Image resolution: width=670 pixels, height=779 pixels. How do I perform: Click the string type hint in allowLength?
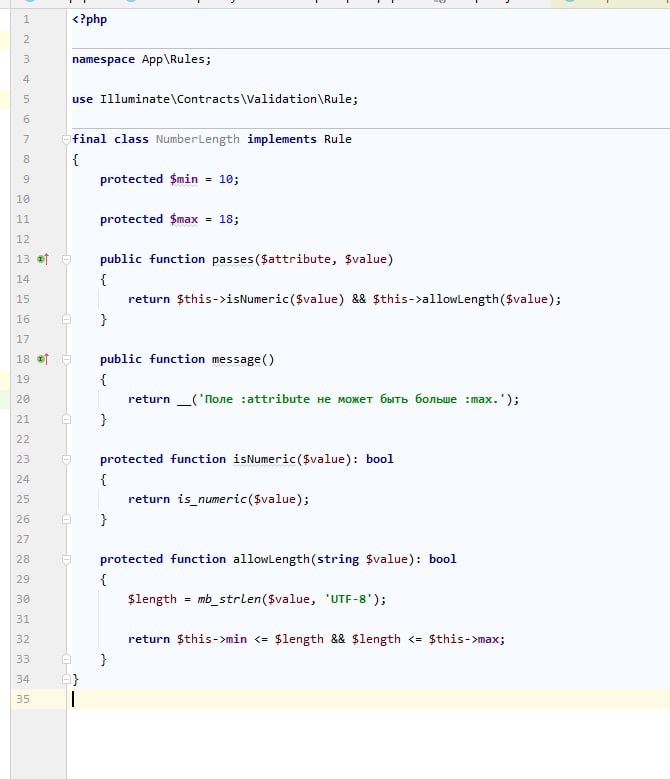[x=338, y=559]
